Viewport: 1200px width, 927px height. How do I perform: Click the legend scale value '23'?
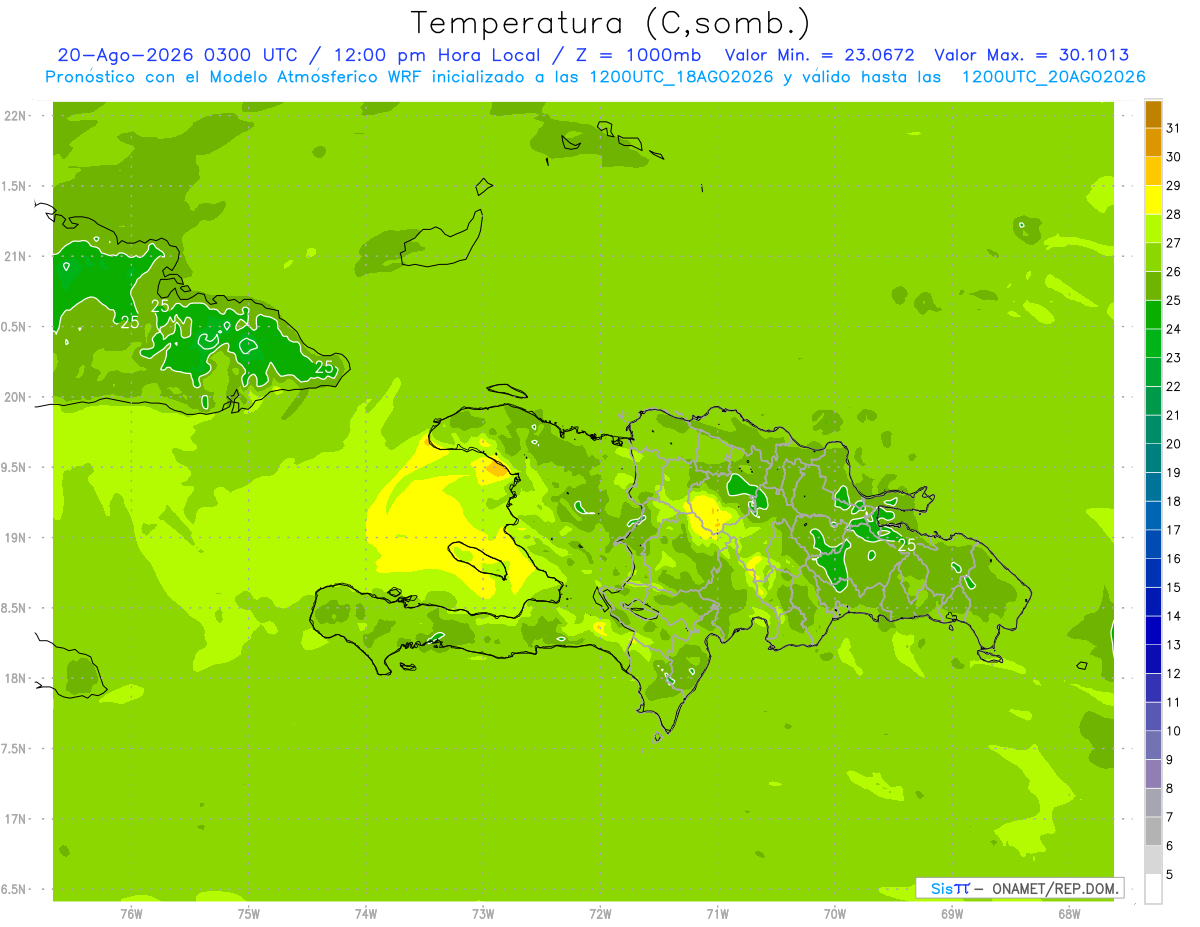[1173, 358]
